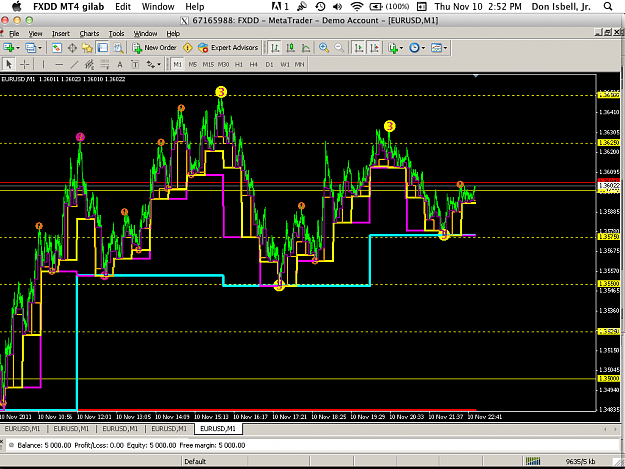Click the connection status bars indicator
This screenshot has width=625, height=469.
point(533,461)
